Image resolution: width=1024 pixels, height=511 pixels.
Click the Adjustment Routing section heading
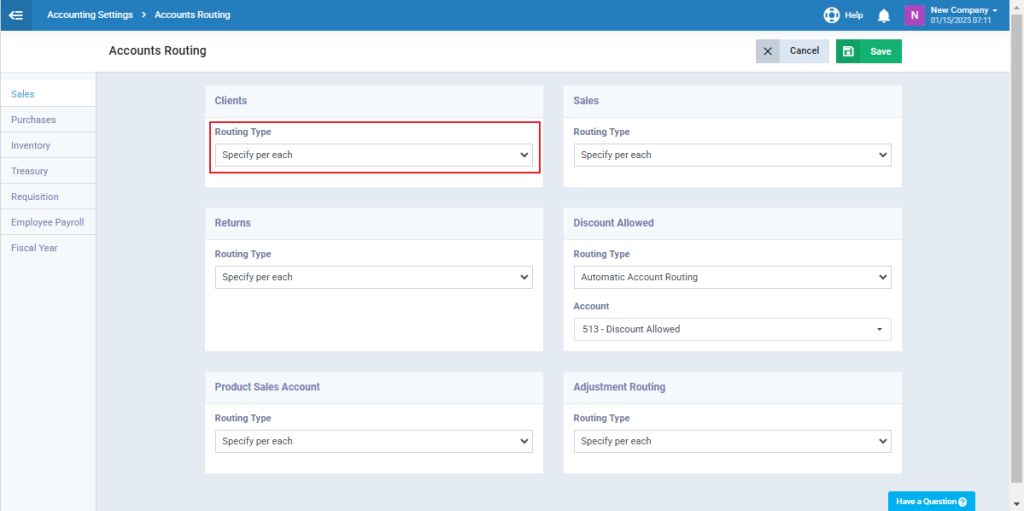[619, 387]
